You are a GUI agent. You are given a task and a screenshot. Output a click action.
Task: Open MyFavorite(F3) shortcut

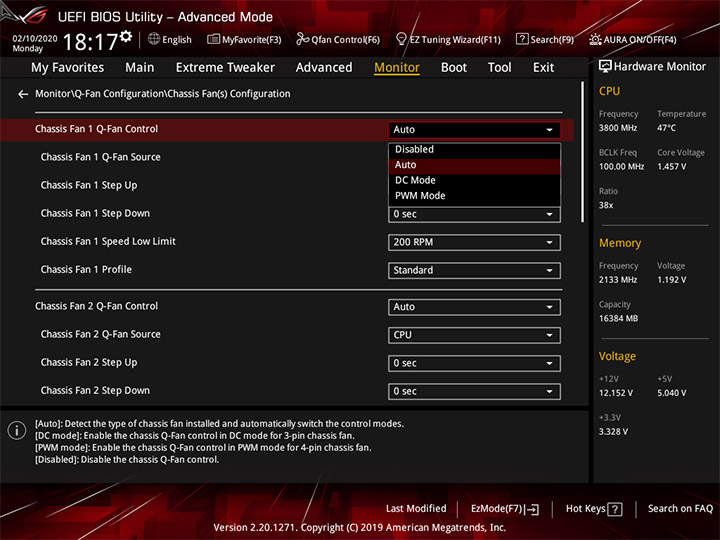click(244, 39)
